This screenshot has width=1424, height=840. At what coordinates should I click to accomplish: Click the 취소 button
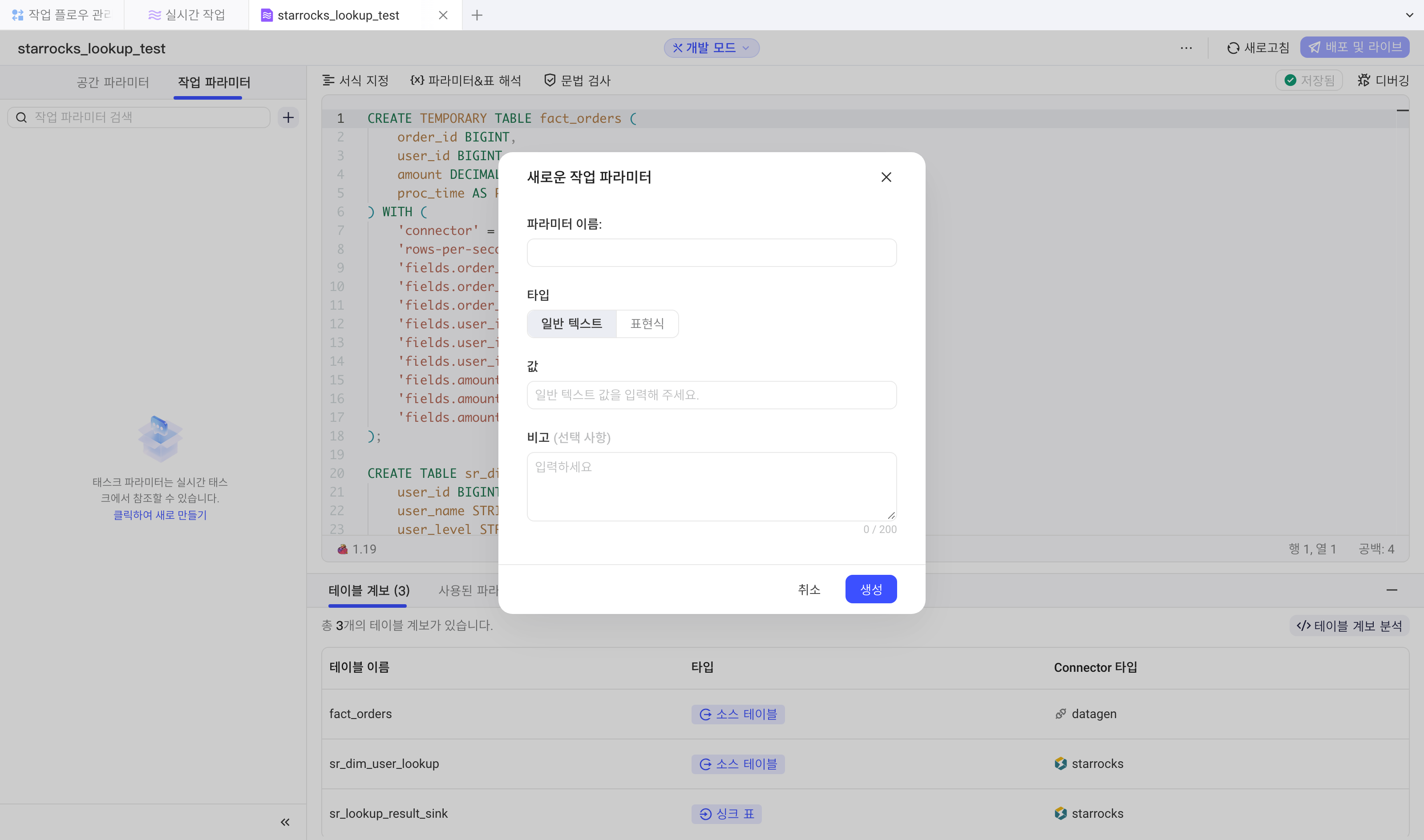pyautogui.click(x=809, y=589)
